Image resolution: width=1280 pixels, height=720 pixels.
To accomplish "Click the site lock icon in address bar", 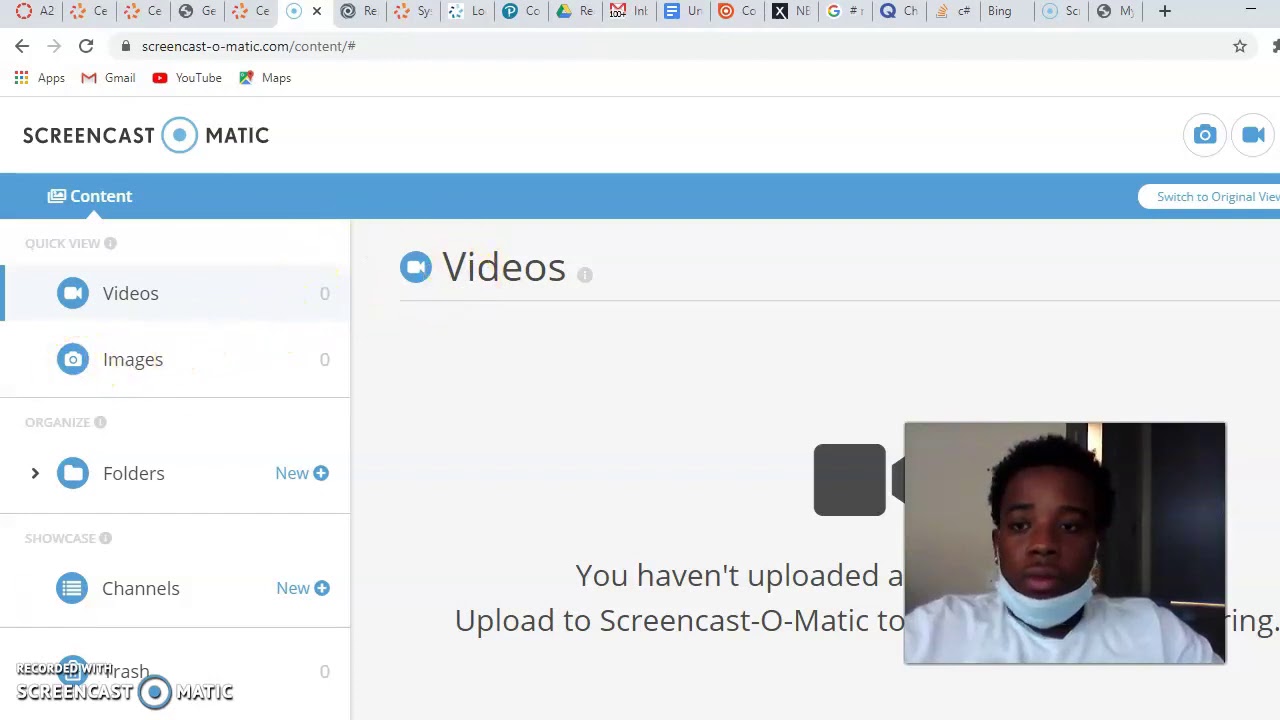I will (x=125, y=46).
